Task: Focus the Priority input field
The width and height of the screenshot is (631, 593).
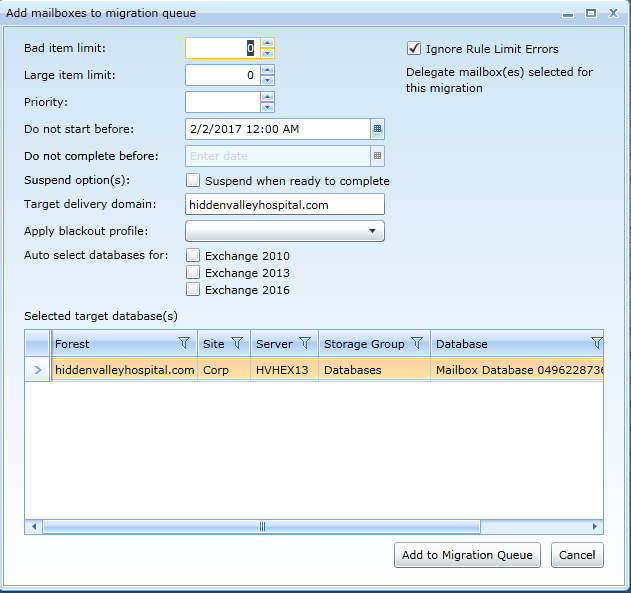Action: pyautogui.click(x=223, y=102)
